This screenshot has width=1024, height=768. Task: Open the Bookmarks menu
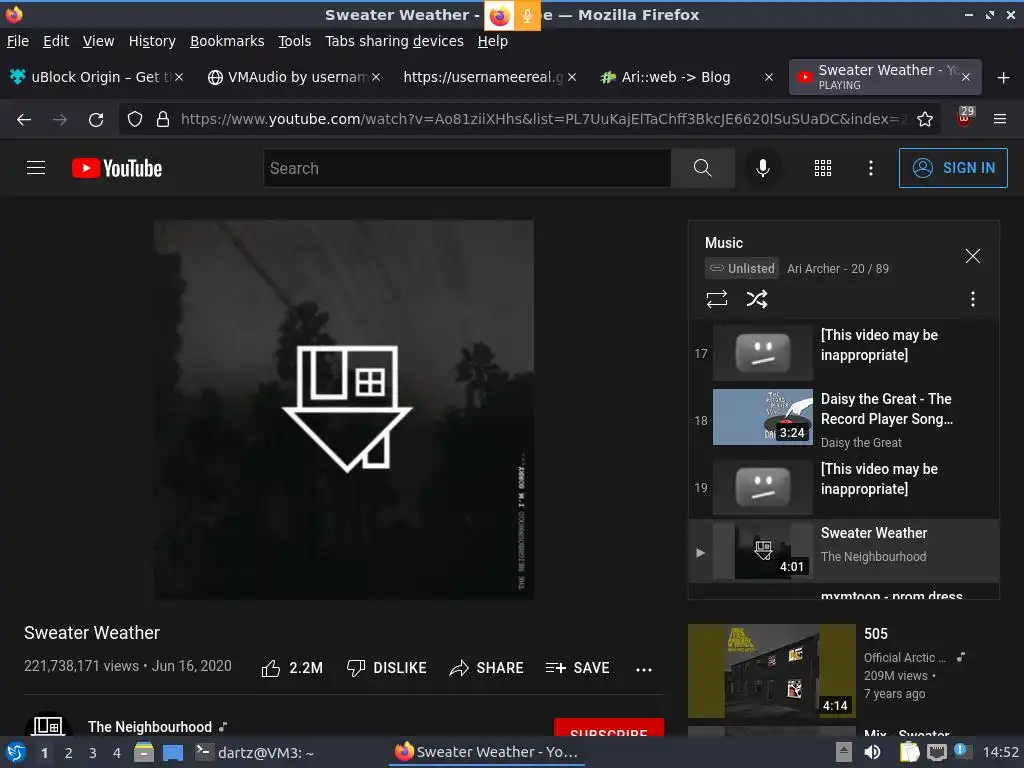tap(227, 41)
